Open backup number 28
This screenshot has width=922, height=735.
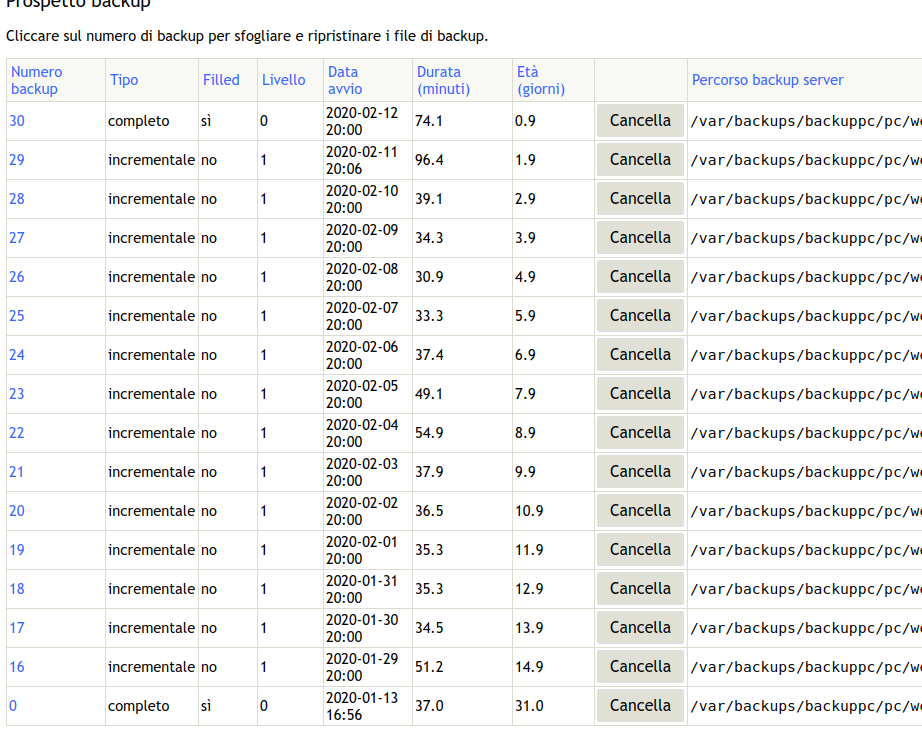[17, 199]
